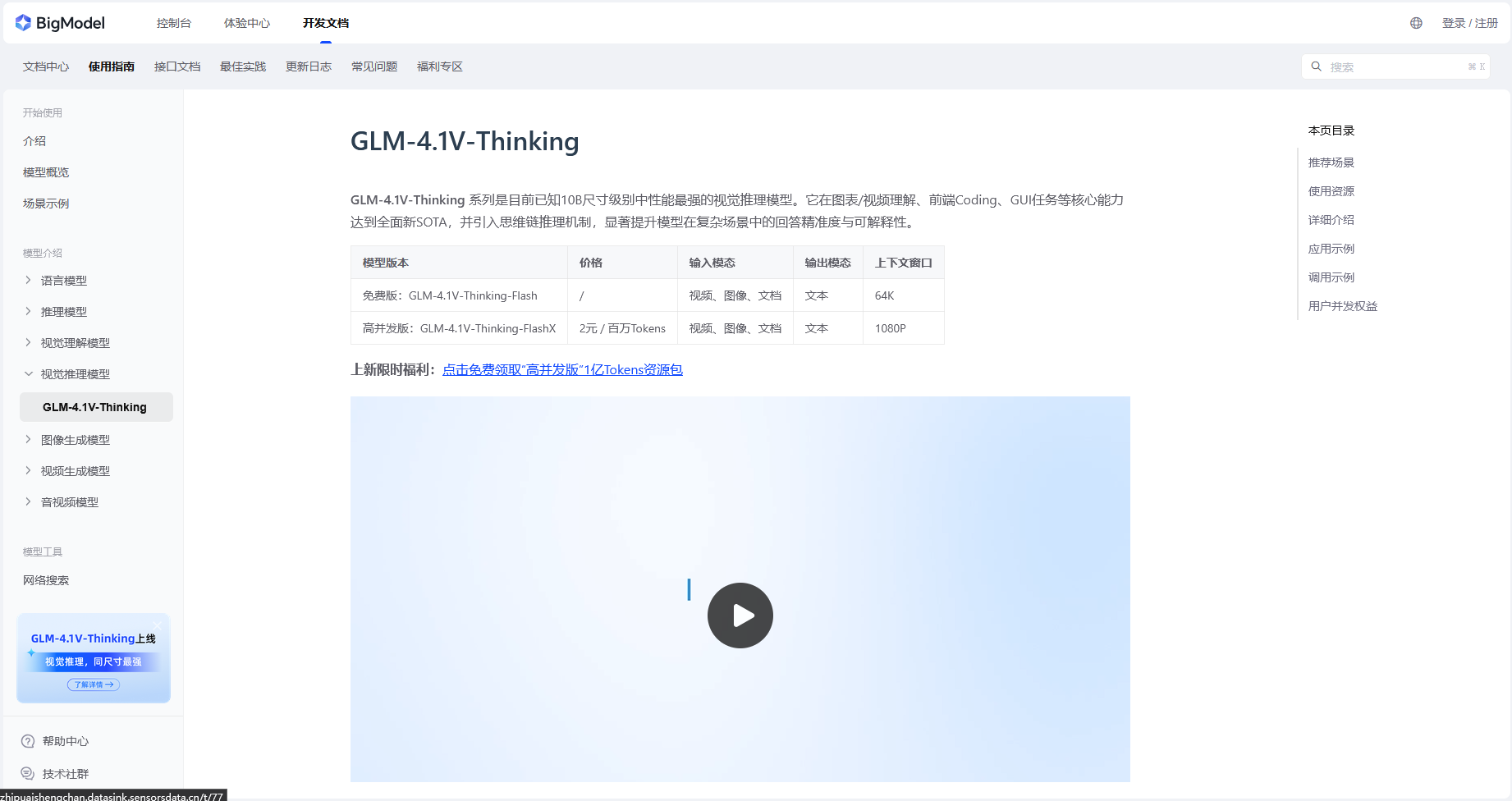Screen dimensions: 1512x801
Task: Open 帮助中心 link
Action: pyautogui.click(x=66, y=741)
